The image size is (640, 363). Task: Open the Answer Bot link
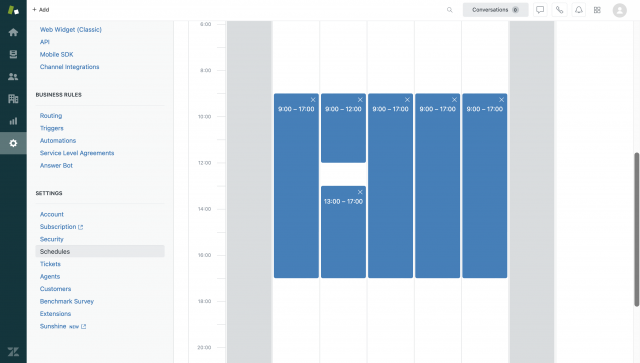[x=56, y=165]
